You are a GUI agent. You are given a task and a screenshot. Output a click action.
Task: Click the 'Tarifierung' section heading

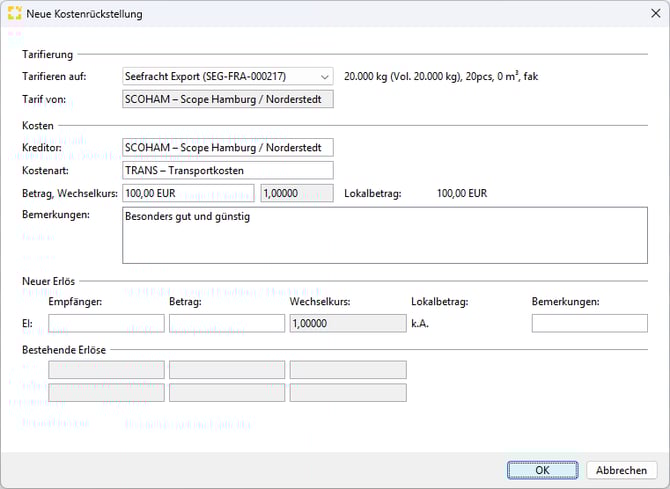48,55
